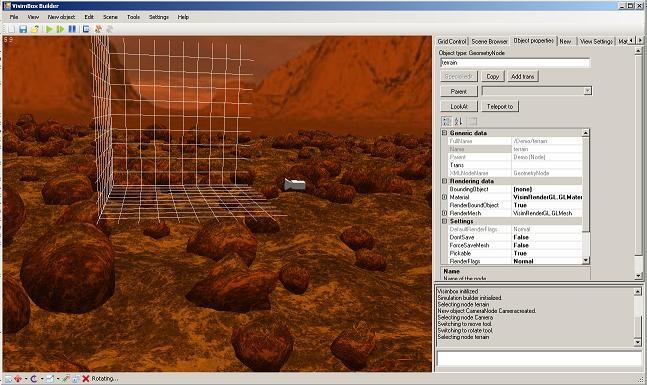Image resolution: width=647 pixels, height=385 pixels.
Task: Select the BoundingObject property row
Action: [x=515, y=189]
